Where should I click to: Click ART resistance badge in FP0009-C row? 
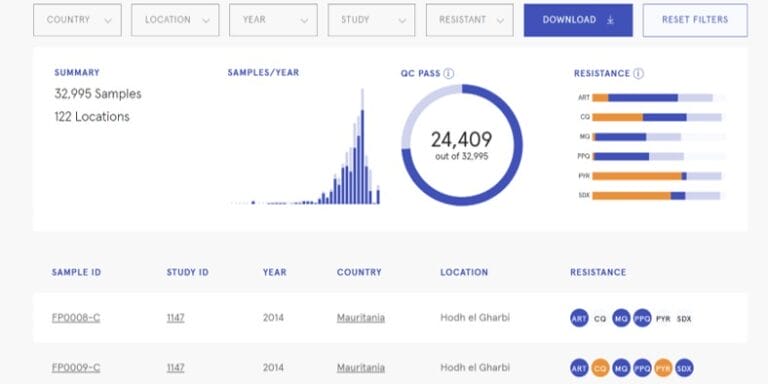click(579, 368)
